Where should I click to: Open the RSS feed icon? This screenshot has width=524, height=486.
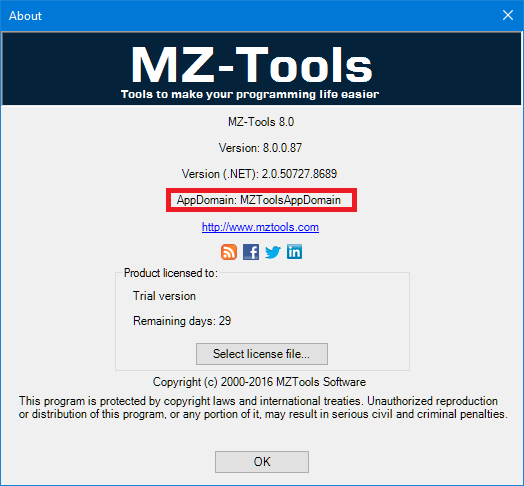pyautogui.click(x=229, y=252)
